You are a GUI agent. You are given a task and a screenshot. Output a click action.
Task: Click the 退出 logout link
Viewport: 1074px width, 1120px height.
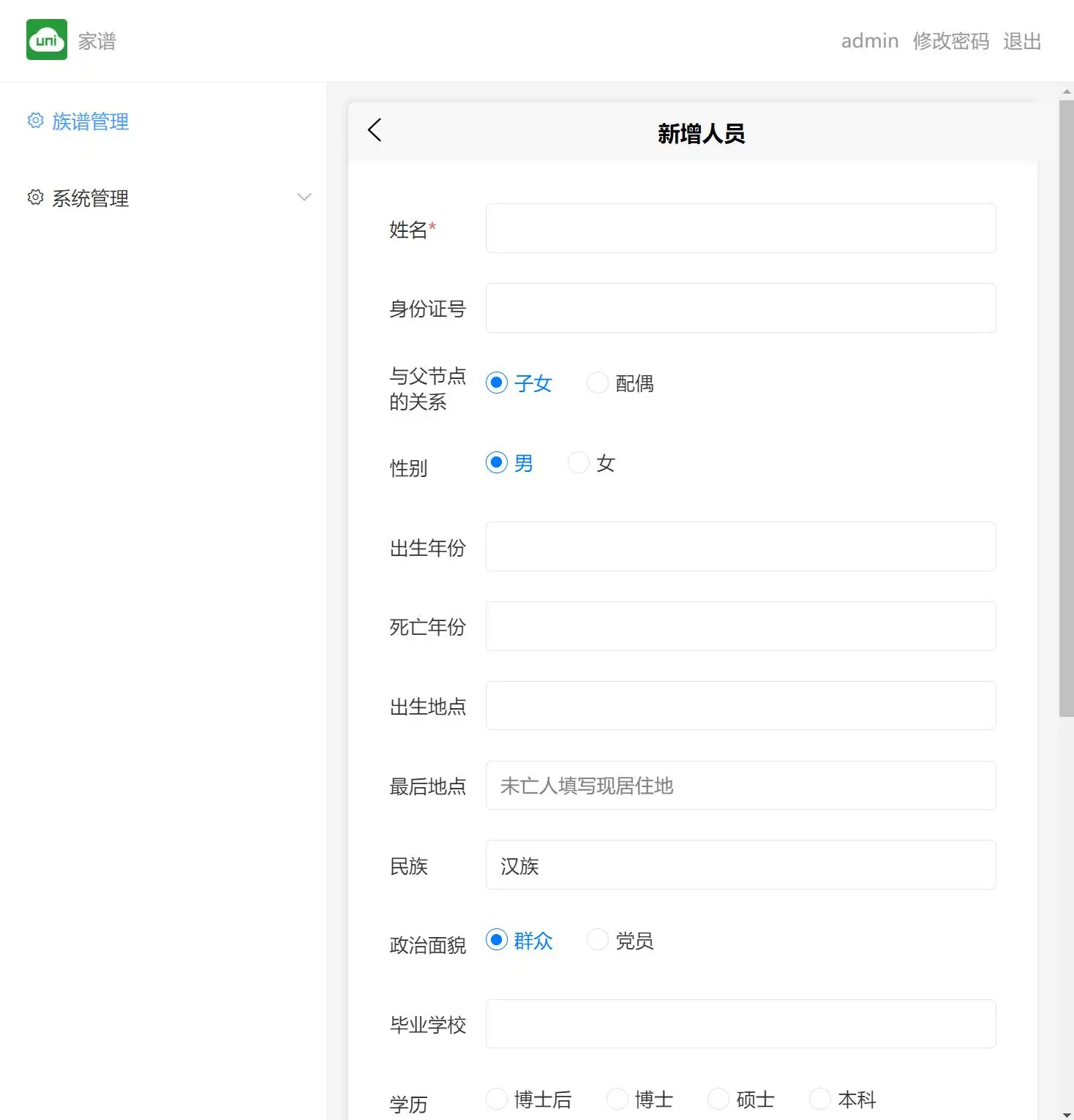[1022, 41]
